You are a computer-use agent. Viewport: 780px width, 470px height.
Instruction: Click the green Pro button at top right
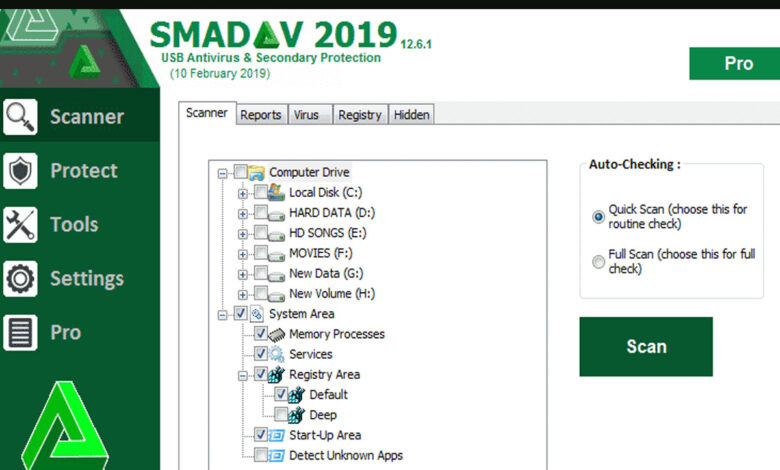click(x=738, y=64)
